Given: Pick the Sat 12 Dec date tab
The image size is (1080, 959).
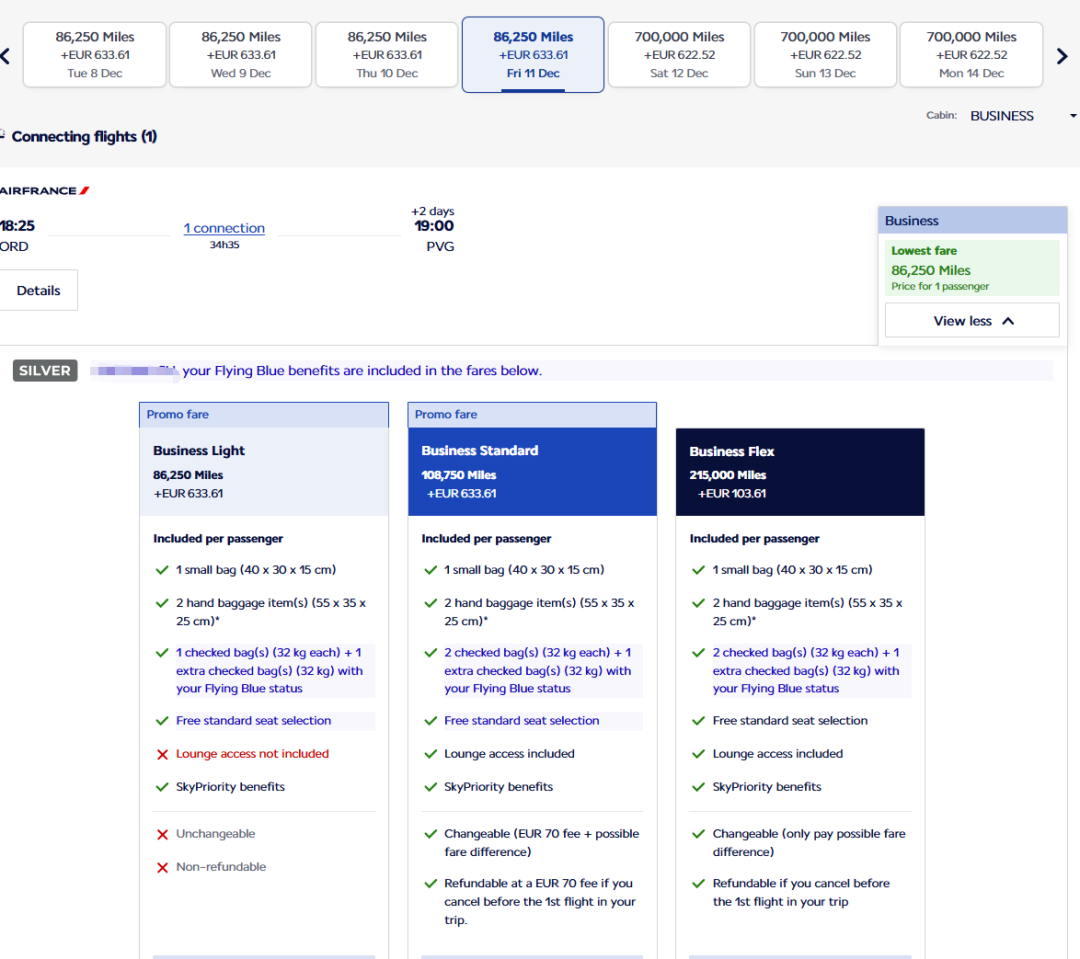Looking at the screenshot, I should (679, 54).
